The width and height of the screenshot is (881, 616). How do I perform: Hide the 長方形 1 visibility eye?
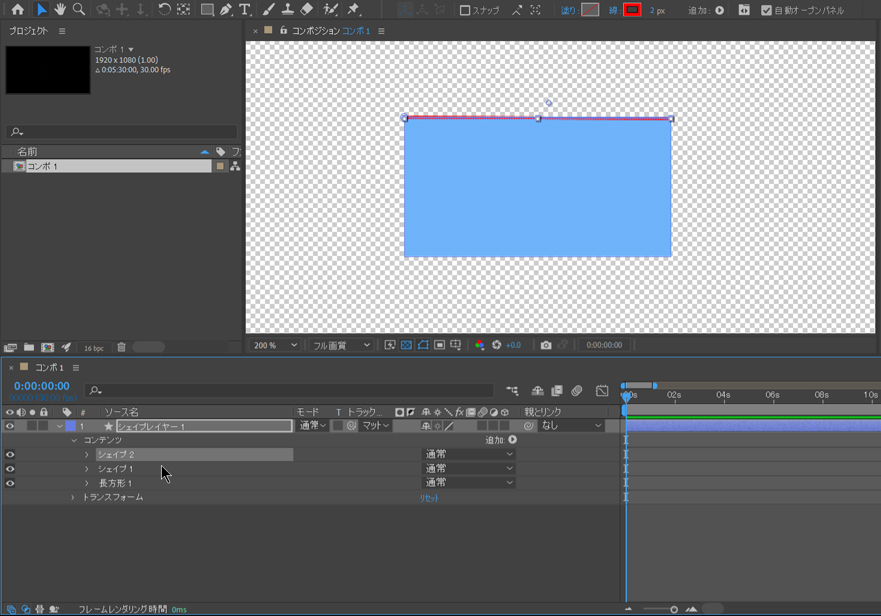10,483
